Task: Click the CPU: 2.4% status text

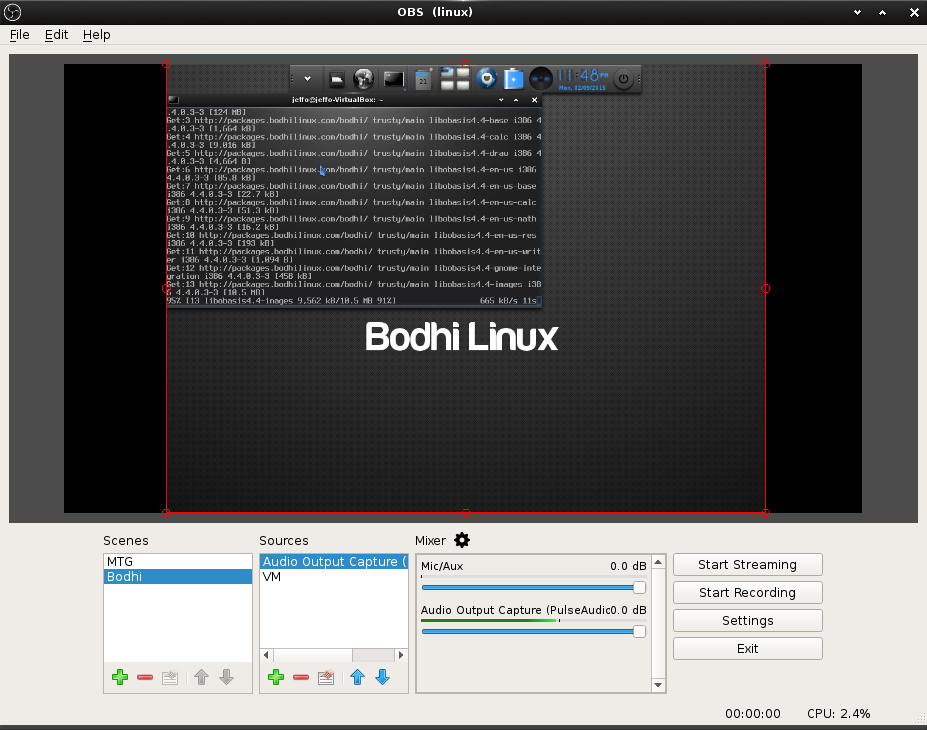Action: (x=838, y=713)
